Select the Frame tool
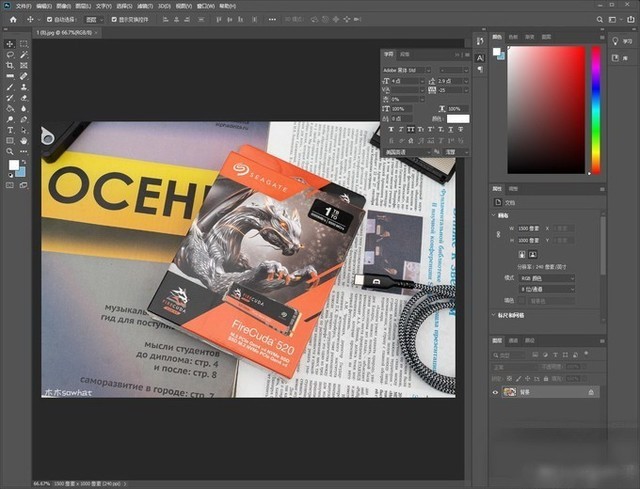 [24, 65]
